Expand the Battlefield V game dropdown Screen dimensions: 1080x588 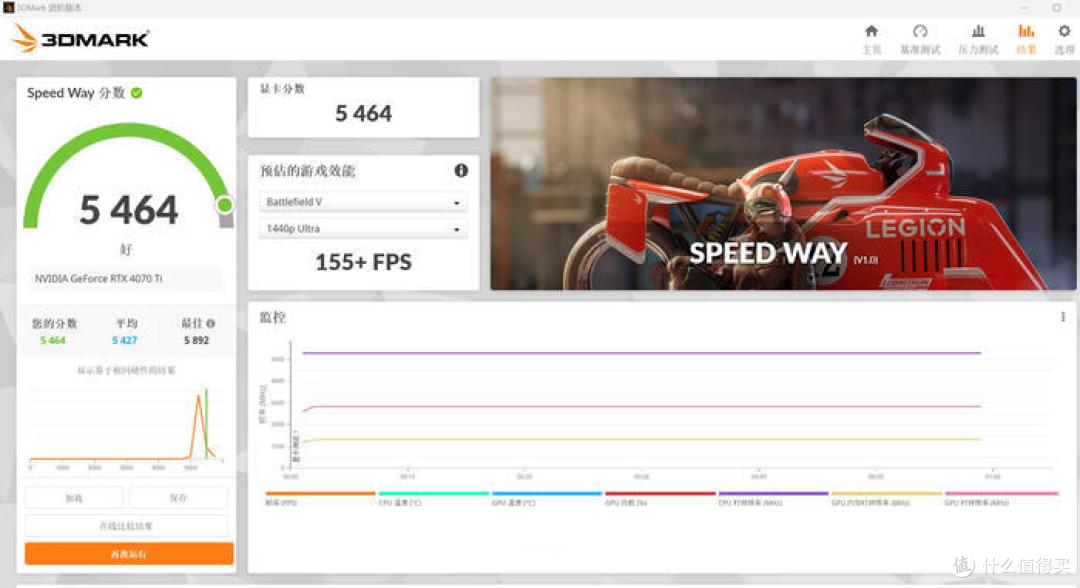coord(363,202)
